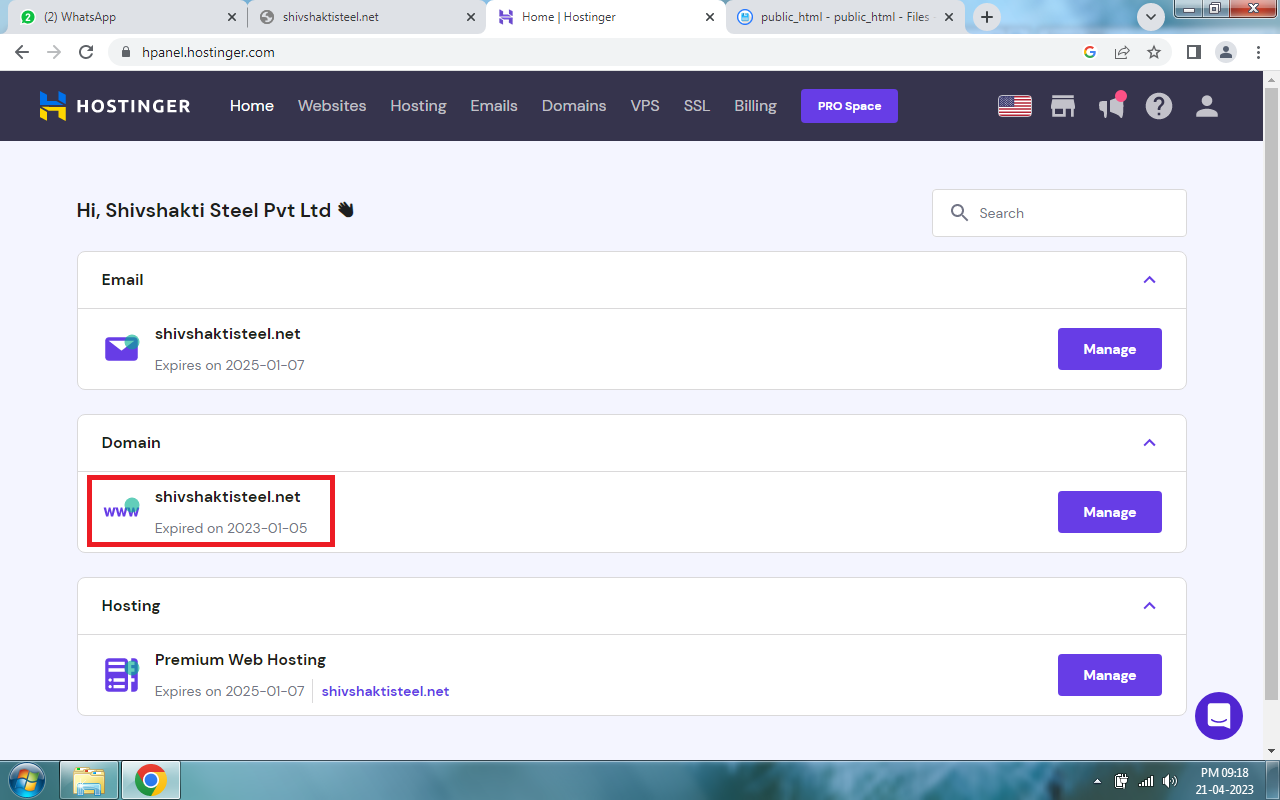The width and height of the screenshot is (1280, 800).
Task: Open the language selector flag icon
Action: pos(1014,106)
